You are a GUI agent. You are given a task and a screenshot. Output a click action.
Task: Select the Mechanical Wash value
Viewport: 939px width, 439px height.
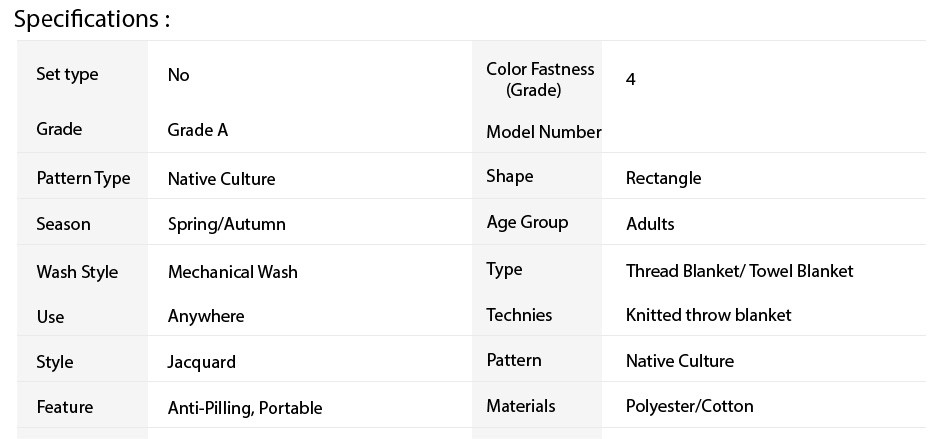232,272
